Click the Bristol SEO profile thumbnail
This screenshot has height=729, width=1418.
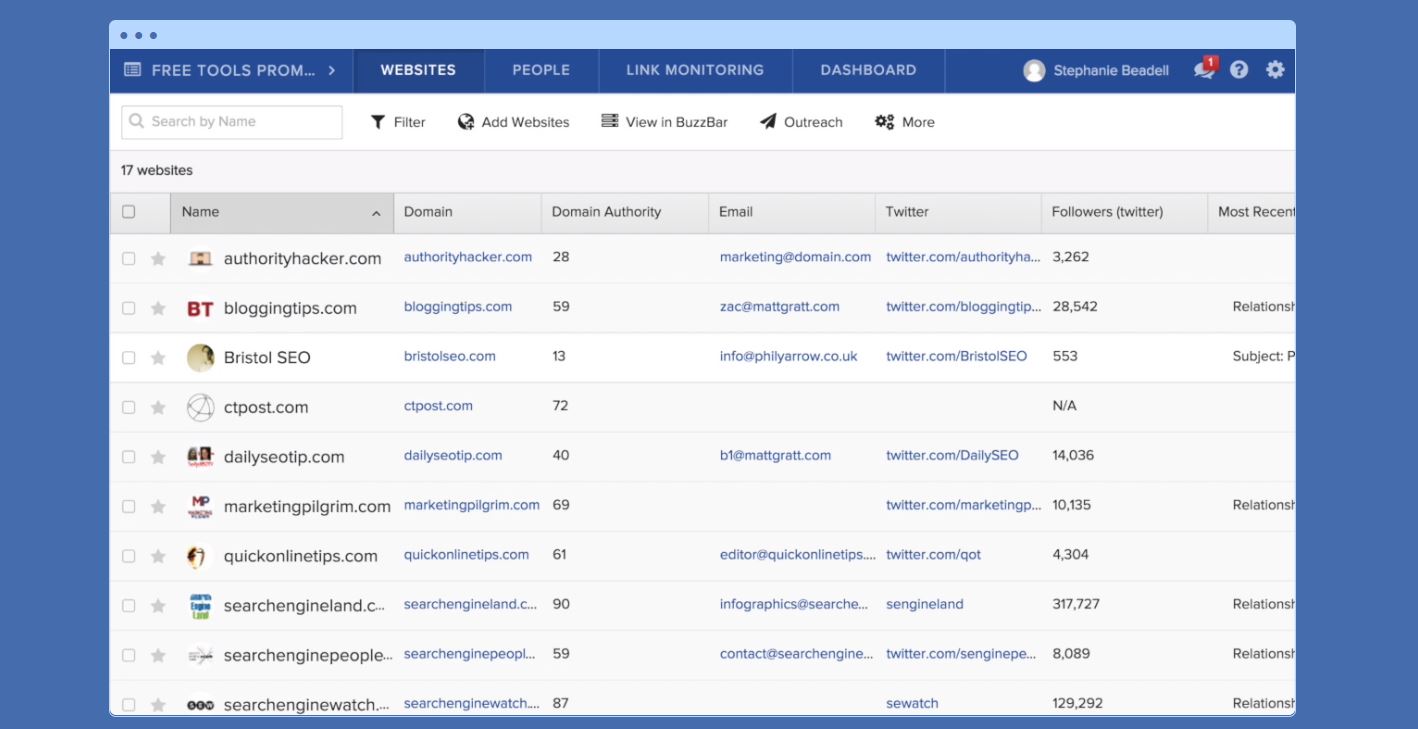(x=200, y=358)
